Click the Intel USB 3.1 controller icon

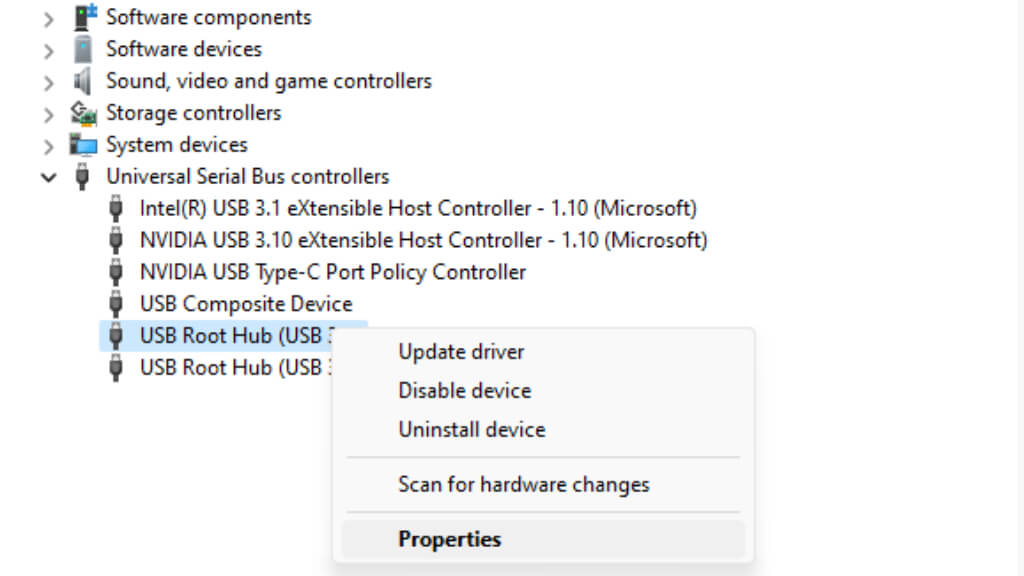pyautogui.click(x=116, y=209)
